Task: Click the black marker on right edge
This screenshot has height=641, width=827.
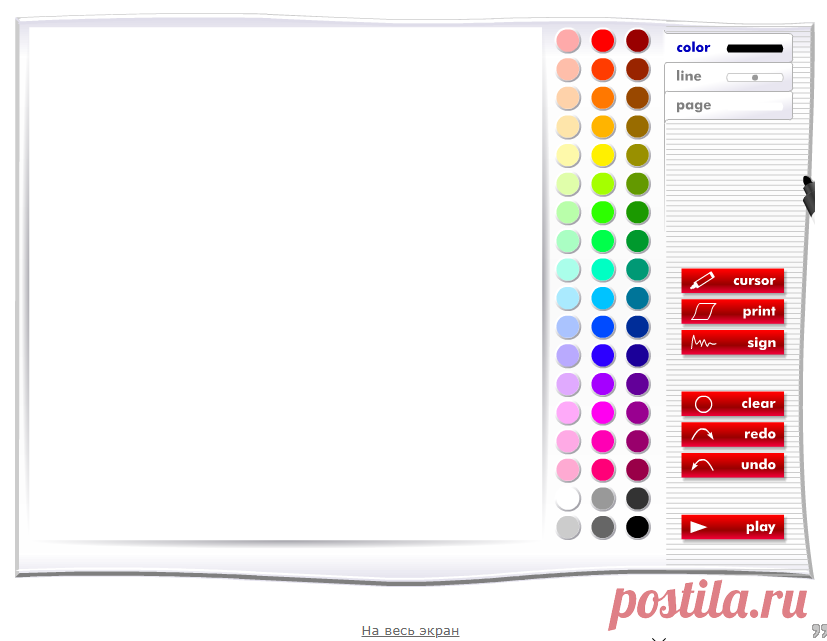Action: [809, 196]
